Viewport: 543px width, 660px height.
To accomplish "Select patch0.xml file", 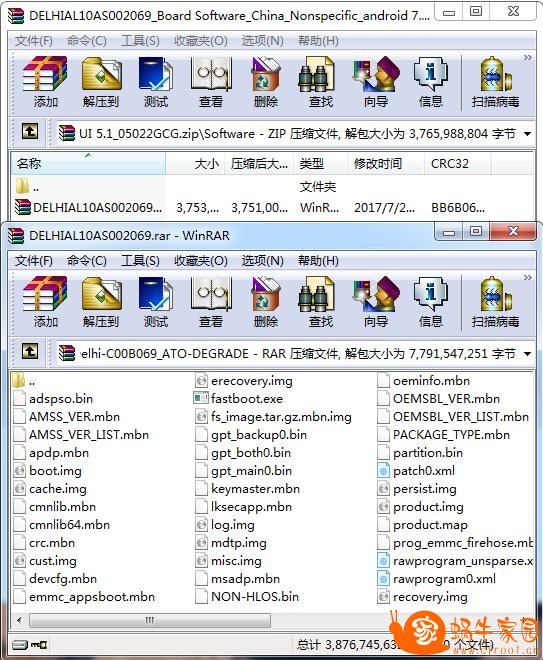I will tap(416, 471).
